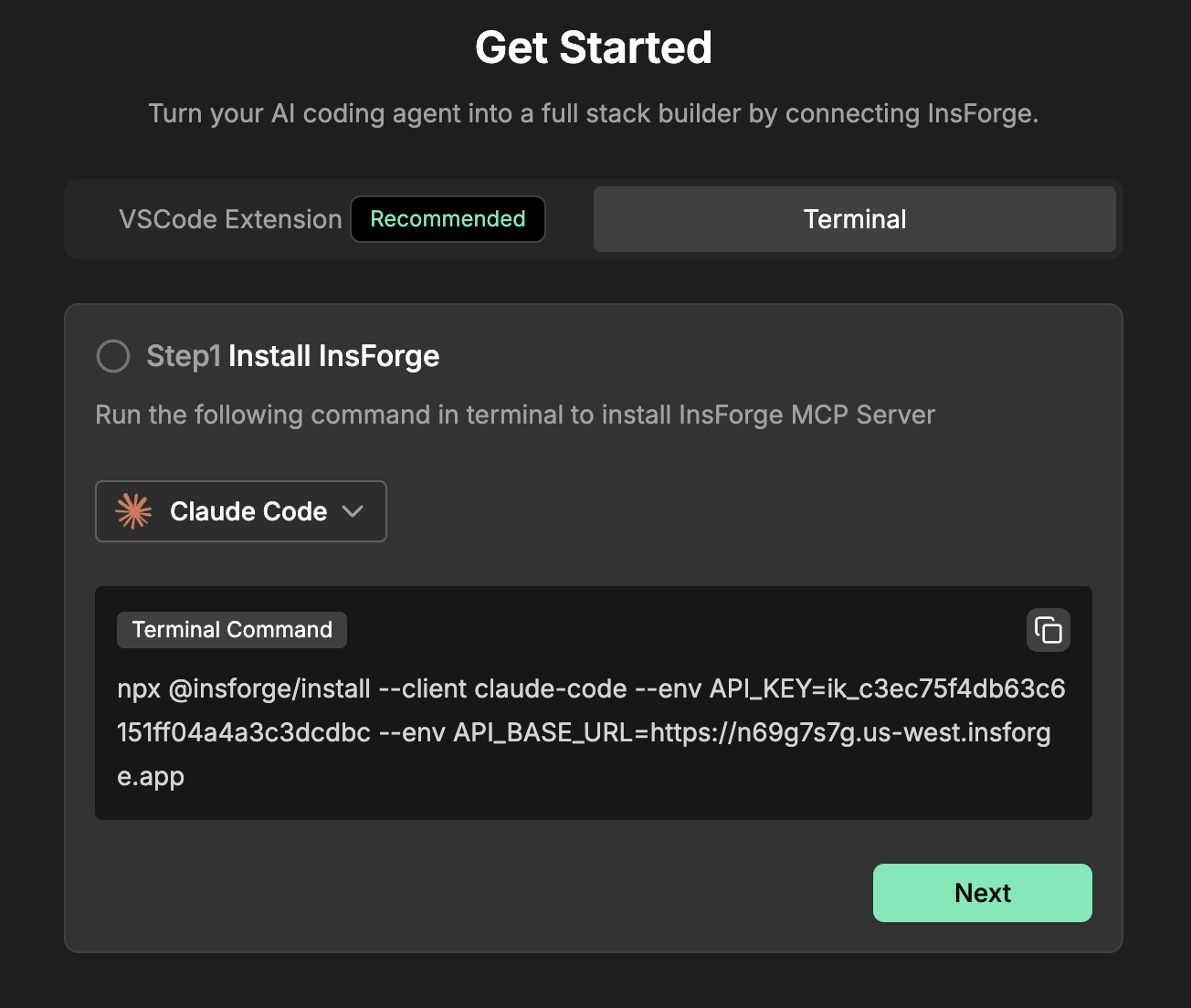1191x1008 pixels.
Task: Click the 'Claude Code' dropdown label text
Action: 248,511
